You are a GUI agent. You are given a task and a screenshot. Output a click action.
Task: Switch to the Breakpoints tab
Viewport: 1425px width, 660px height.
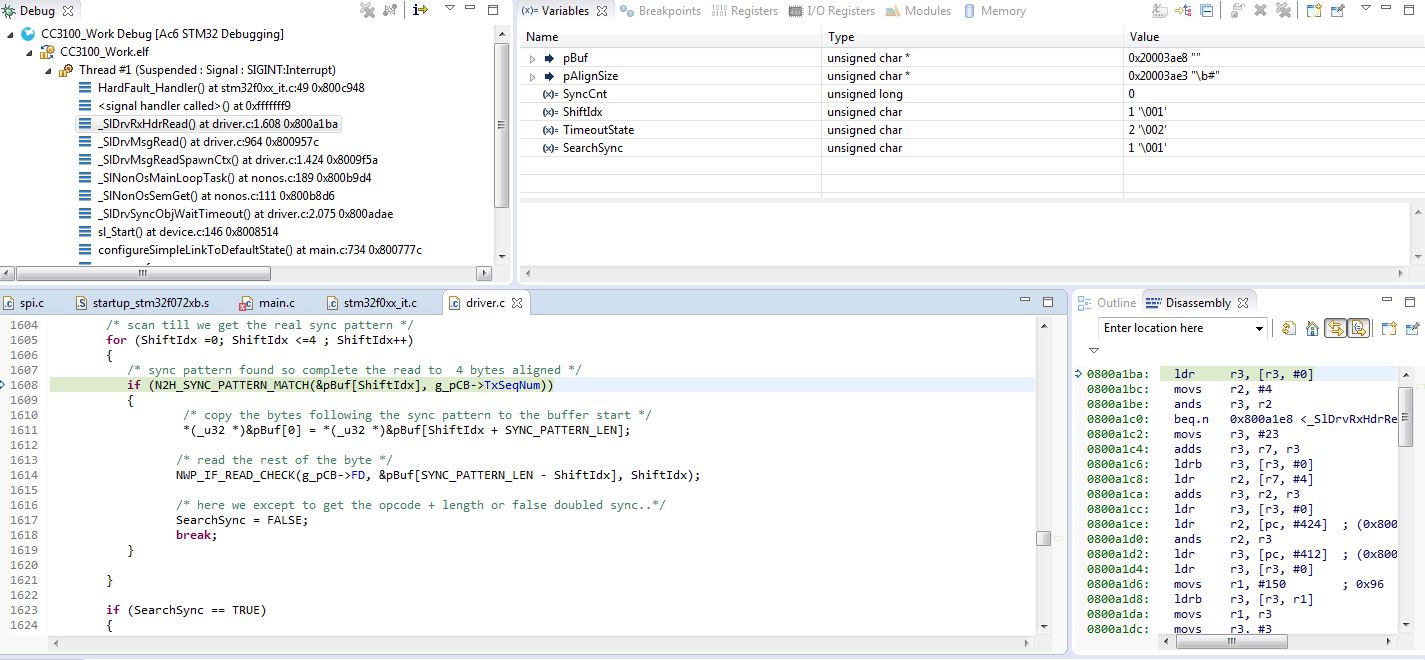tap(661, 11)
